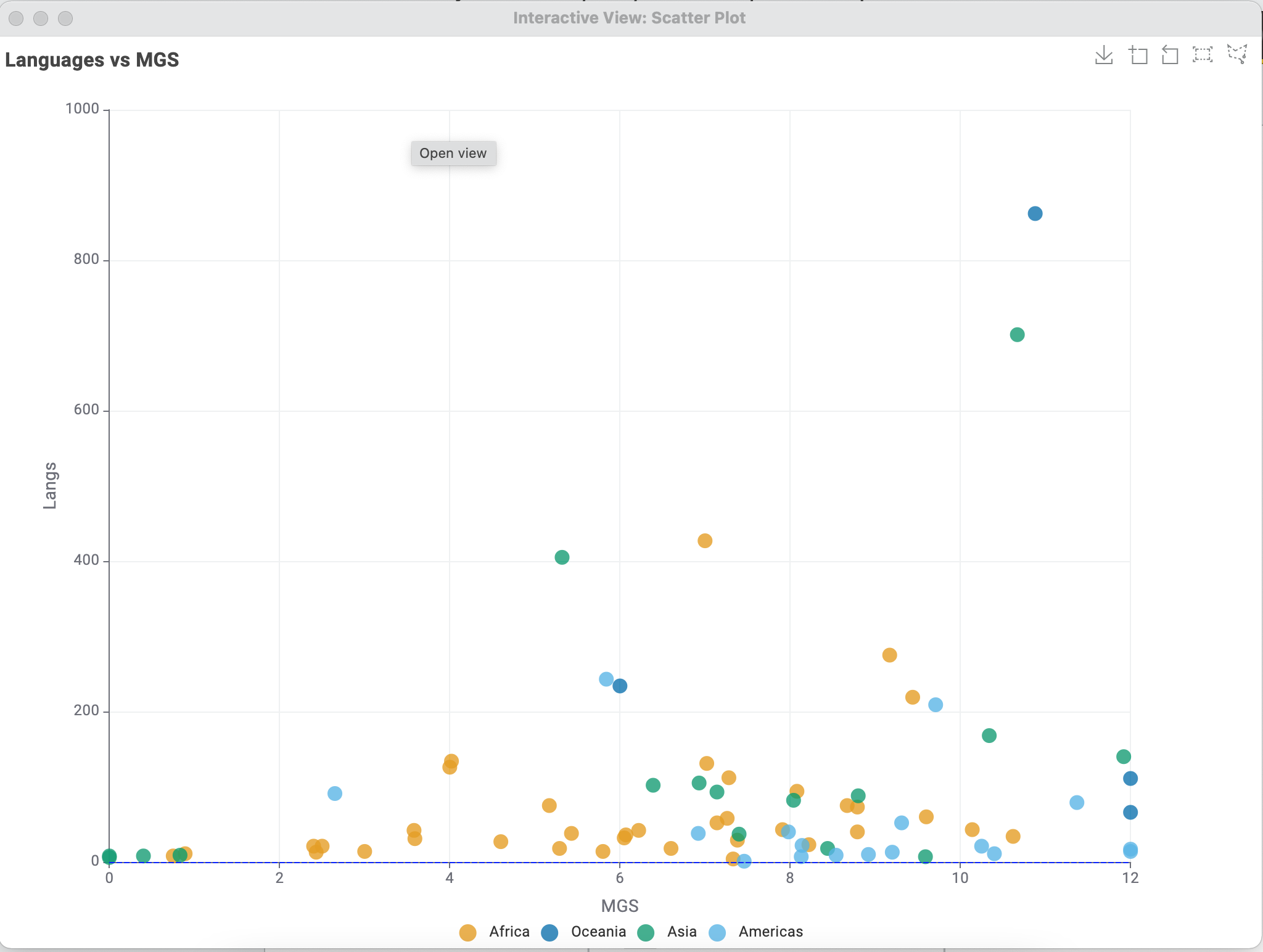This screenshot has height=952, width=1263.
Task: Enable the rectangular box selection tool
Action: tap(1203, 55)
